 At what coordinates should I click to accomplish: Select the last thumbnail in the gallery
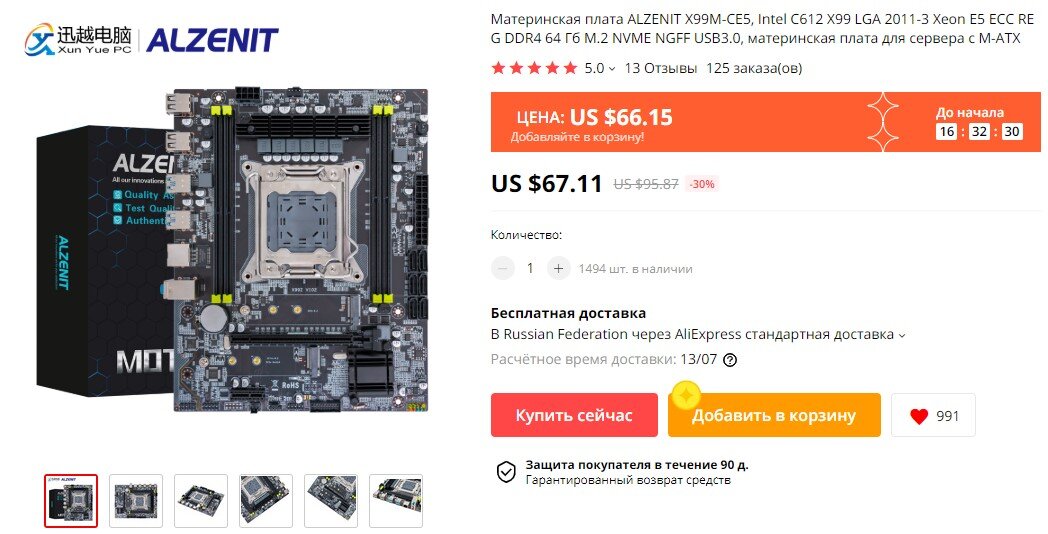[x=396, y=501]
